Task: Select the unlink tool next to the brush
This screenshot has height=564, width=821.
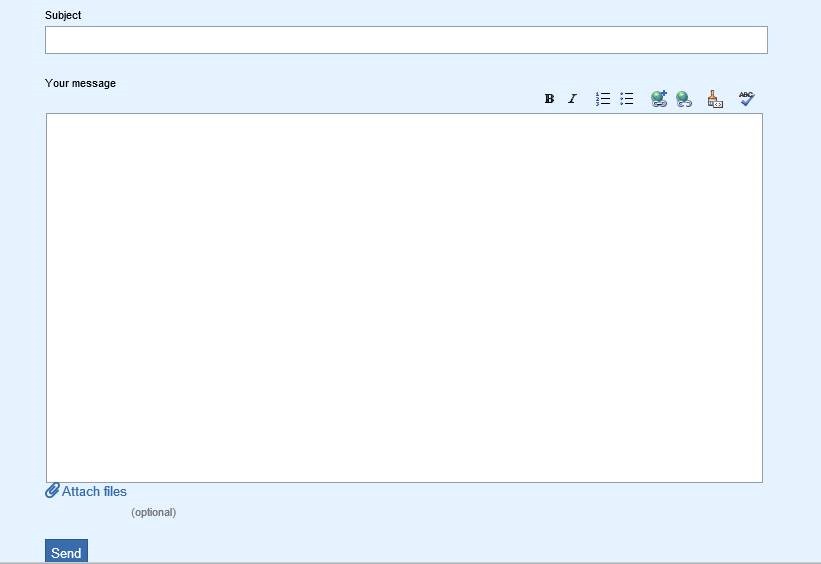Action: (684, 99)
